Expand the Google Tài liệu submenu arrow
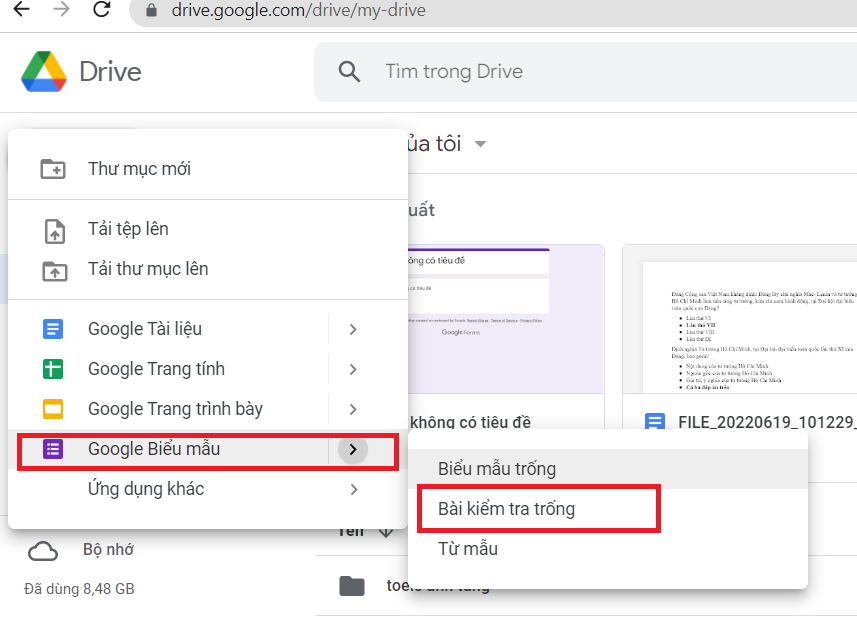This screenshot has width=857, height=628. pos(353,329)
